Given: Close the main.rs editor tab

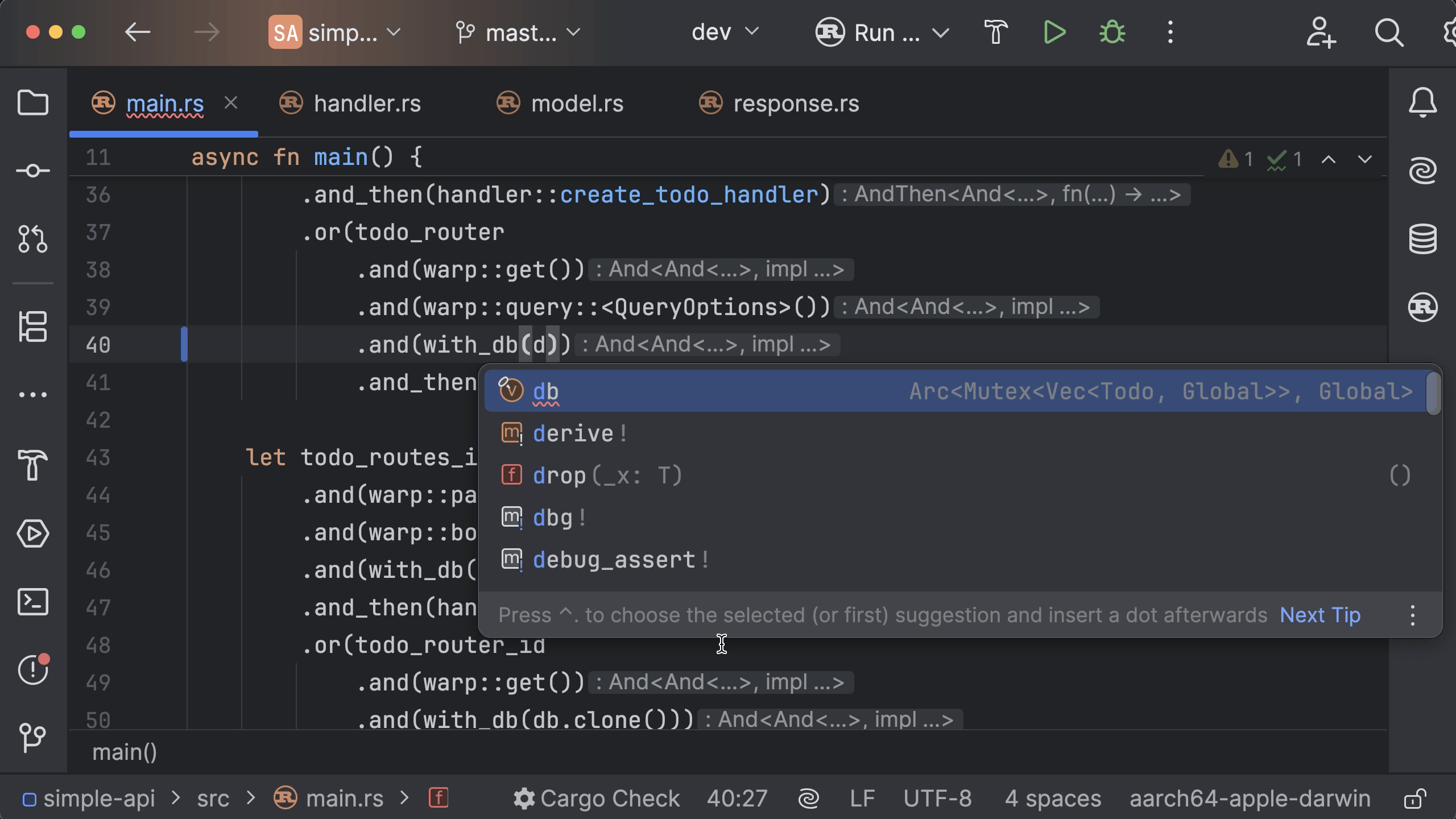Looking at the screenshot, I should tap(231, 103).
